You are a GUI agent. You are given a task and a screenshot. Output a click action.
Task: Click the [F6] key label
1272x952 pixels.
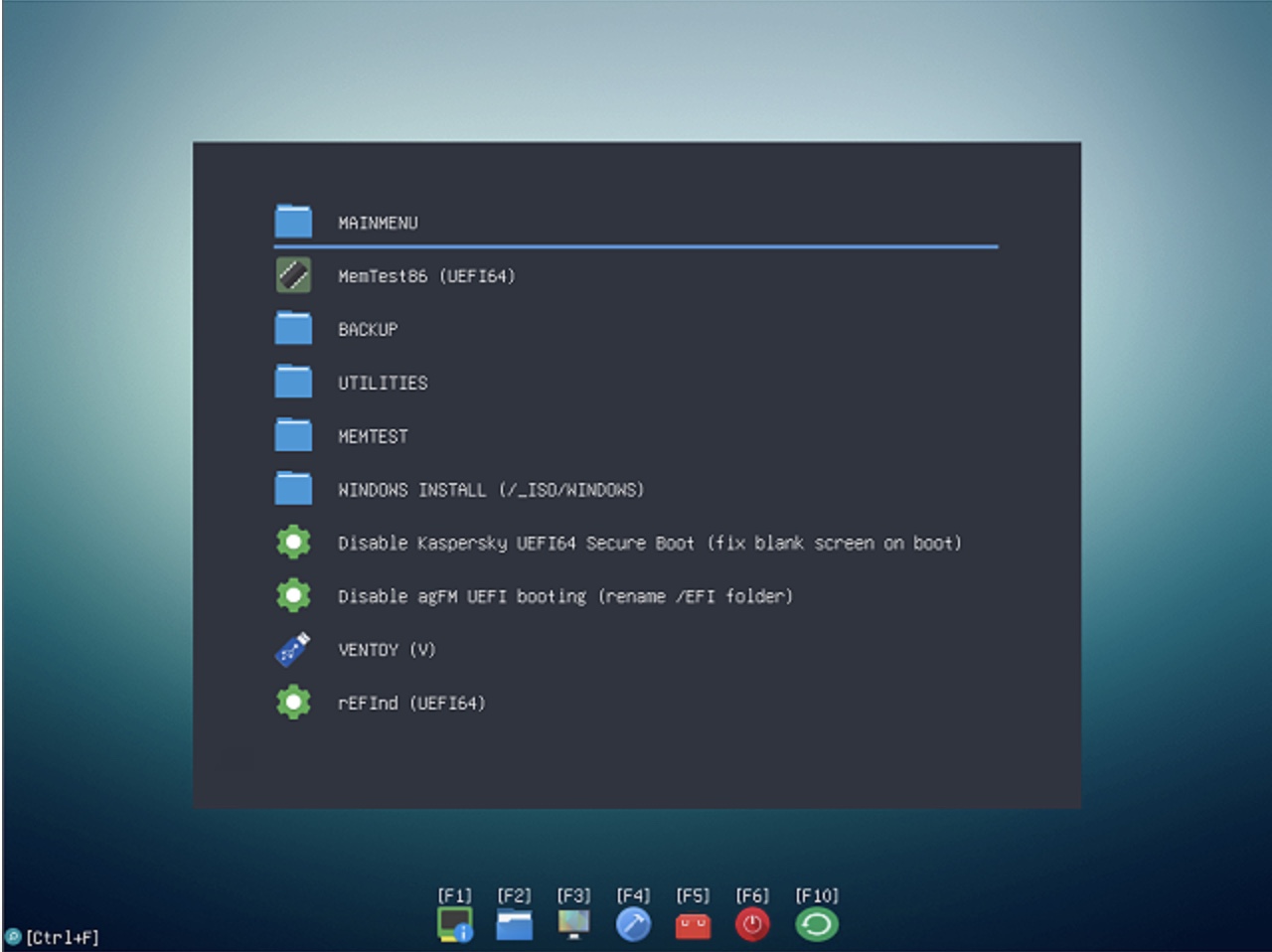[752, 895]
